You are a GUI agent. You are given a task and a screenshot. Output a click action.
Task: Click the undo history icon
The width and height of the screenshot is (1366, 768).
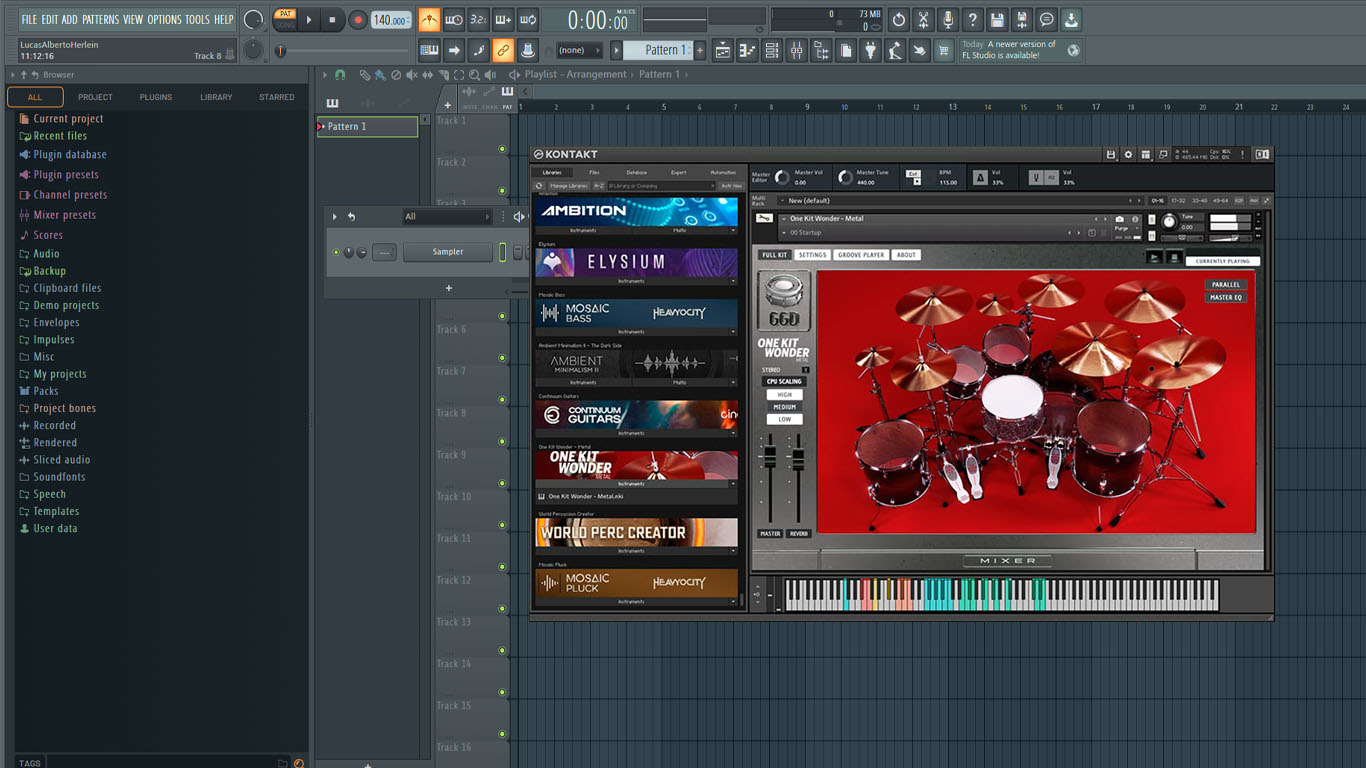coord(898,20)
